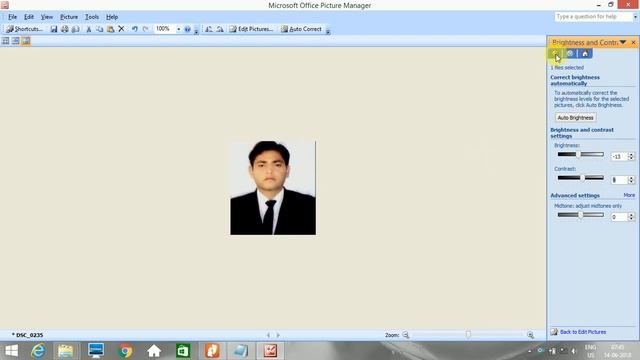Open File Explorer from taskbar
Screen dimensions: 640x360
click(65, 351)
